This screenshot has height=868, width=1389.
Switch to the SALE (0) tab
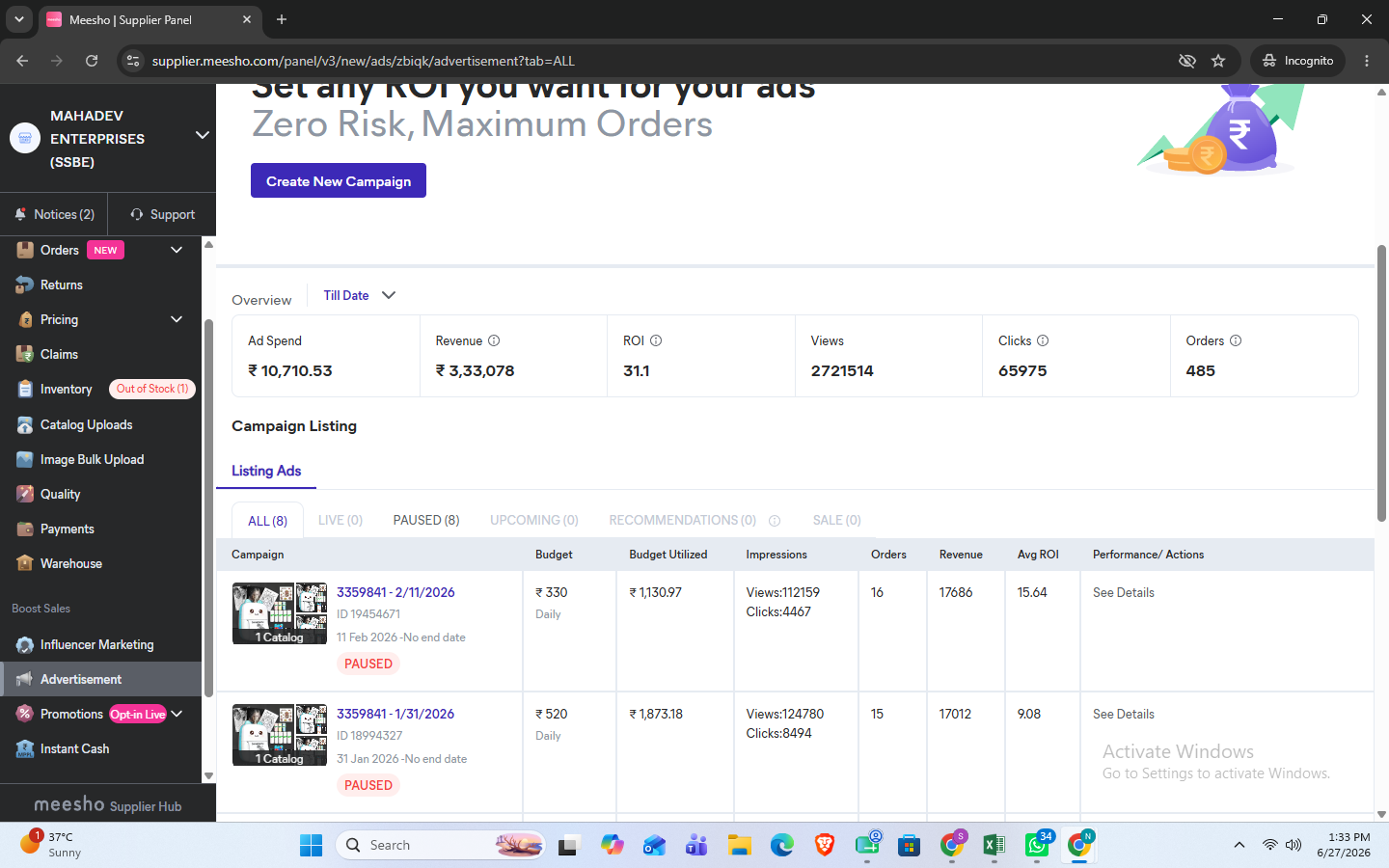pos(837,520)
